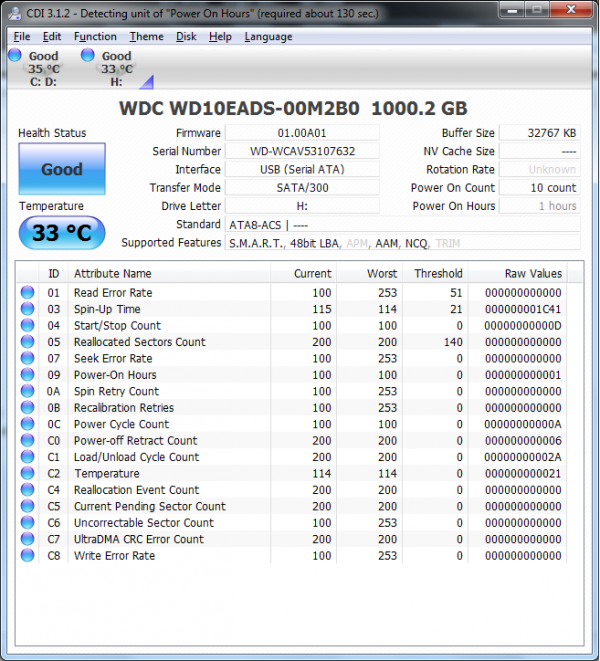
Task: Click the Supported Features field
Action: click(x=403, y=243)
